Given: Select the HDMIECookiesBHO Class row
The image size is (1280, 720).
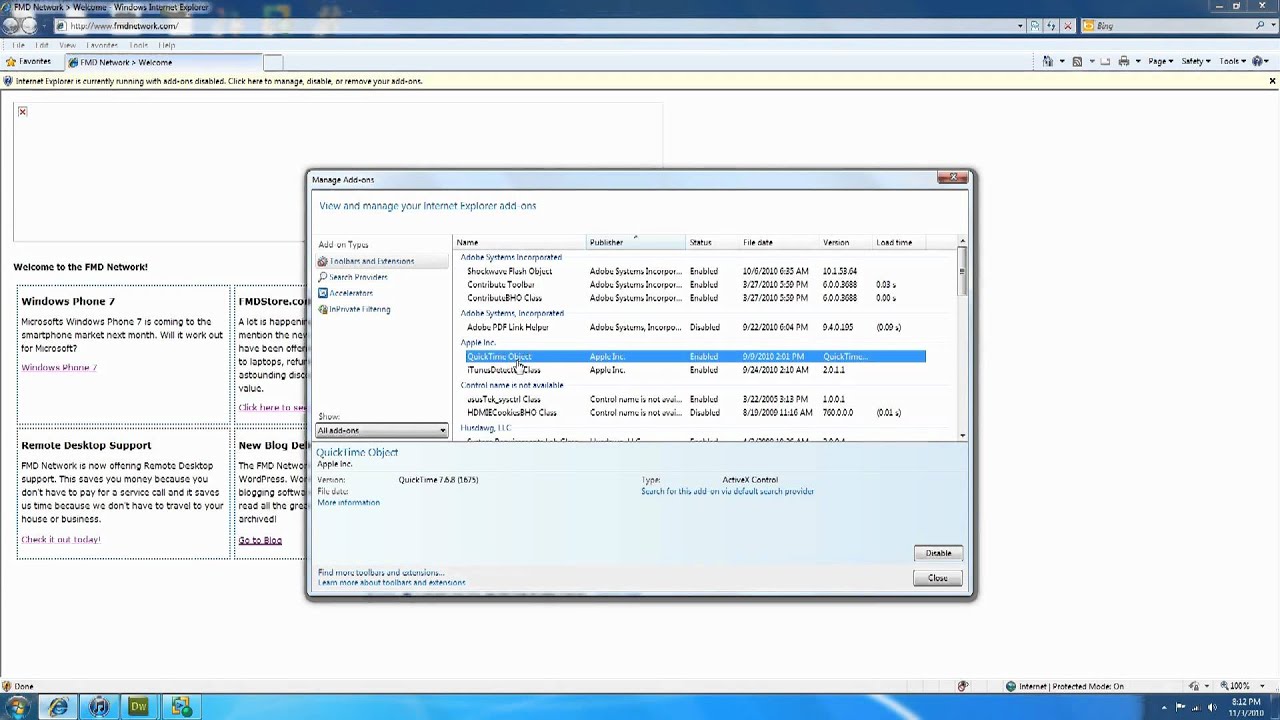Looking at the screenshot, I should point(695,412).
